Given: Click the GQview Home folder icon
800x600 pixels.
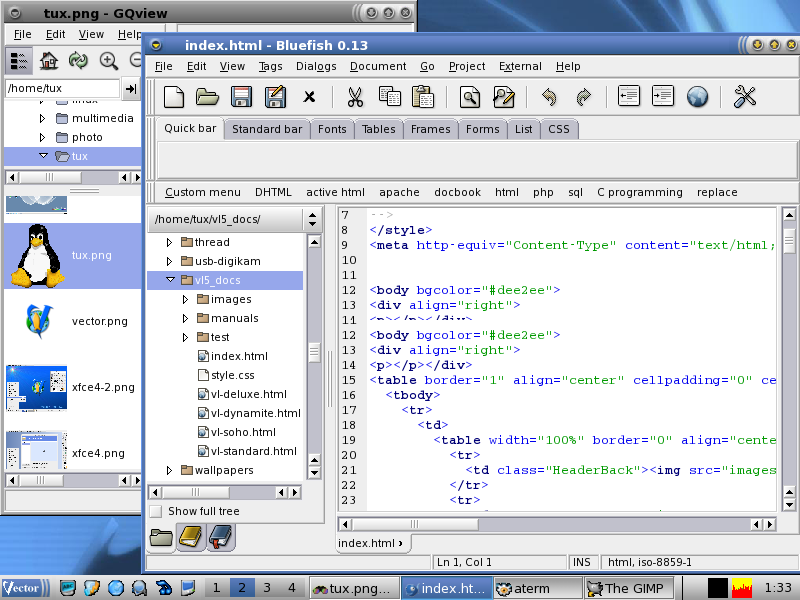Looking at the screenshot, I should (48, 61).
